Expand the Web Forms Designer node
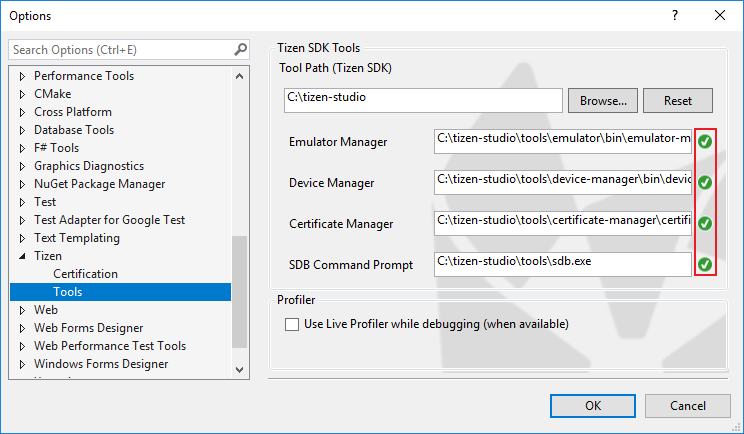744x434 pixels. (x=22, y=328)
